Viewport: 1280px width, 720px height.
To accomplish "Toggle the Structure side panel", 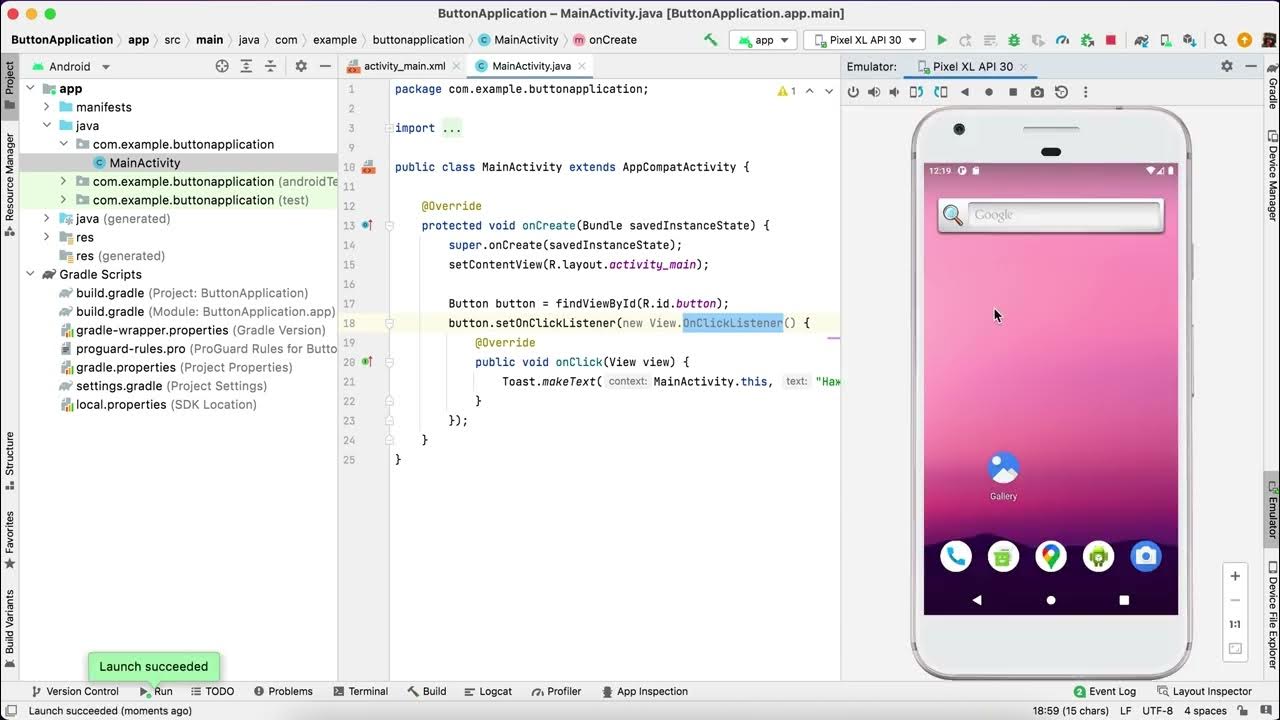I will 9,461.
